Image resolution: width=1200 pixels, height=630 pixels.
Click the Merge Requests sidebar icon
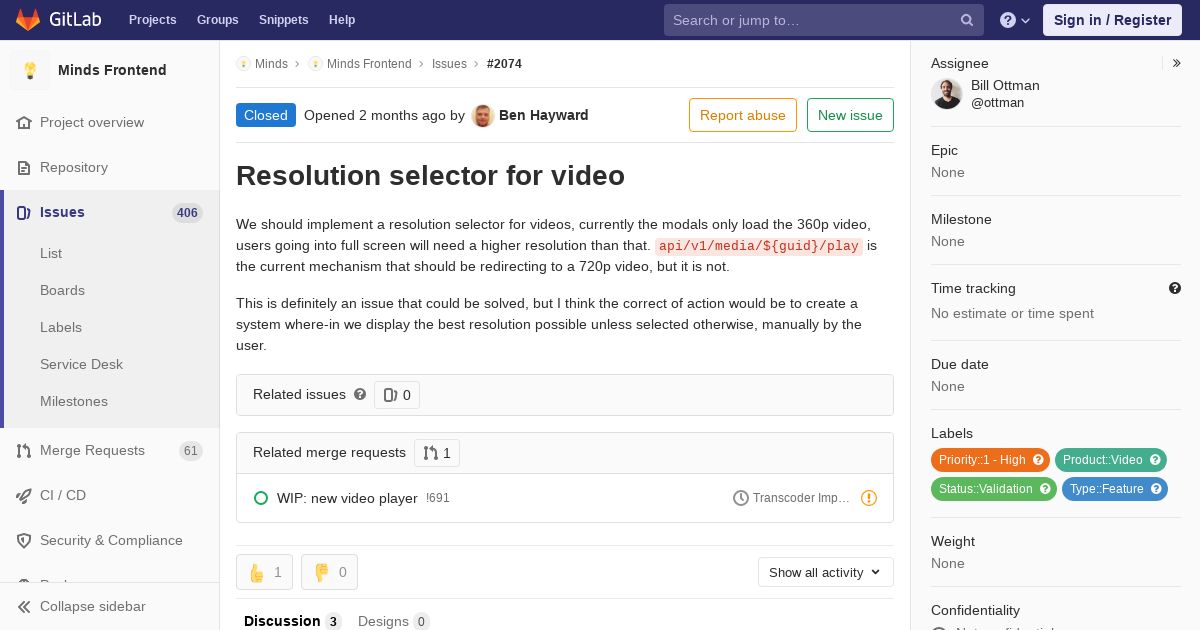[24, 451]
